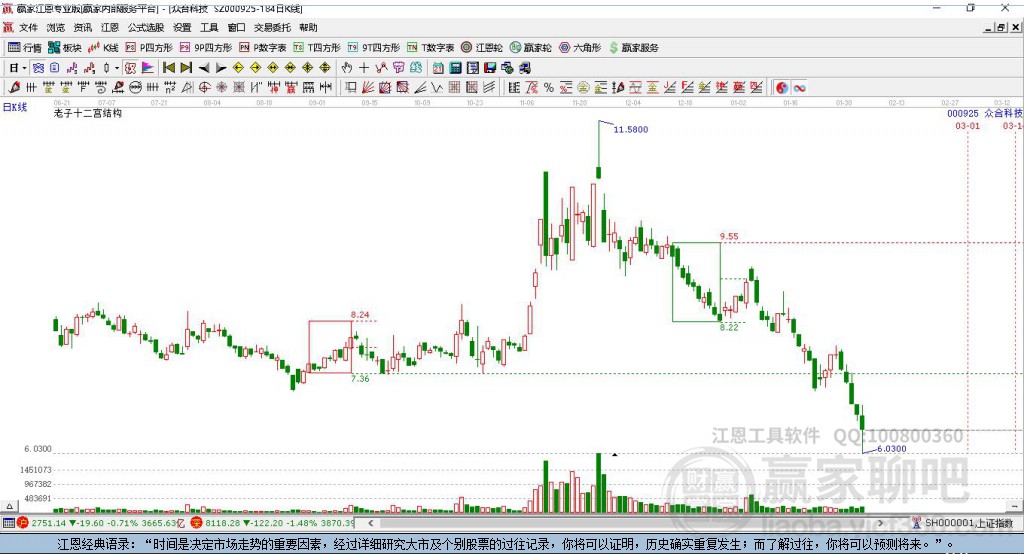The image size is (1024, 554).
Task: Open the calendar date icon
Action: tap(438, 68)
